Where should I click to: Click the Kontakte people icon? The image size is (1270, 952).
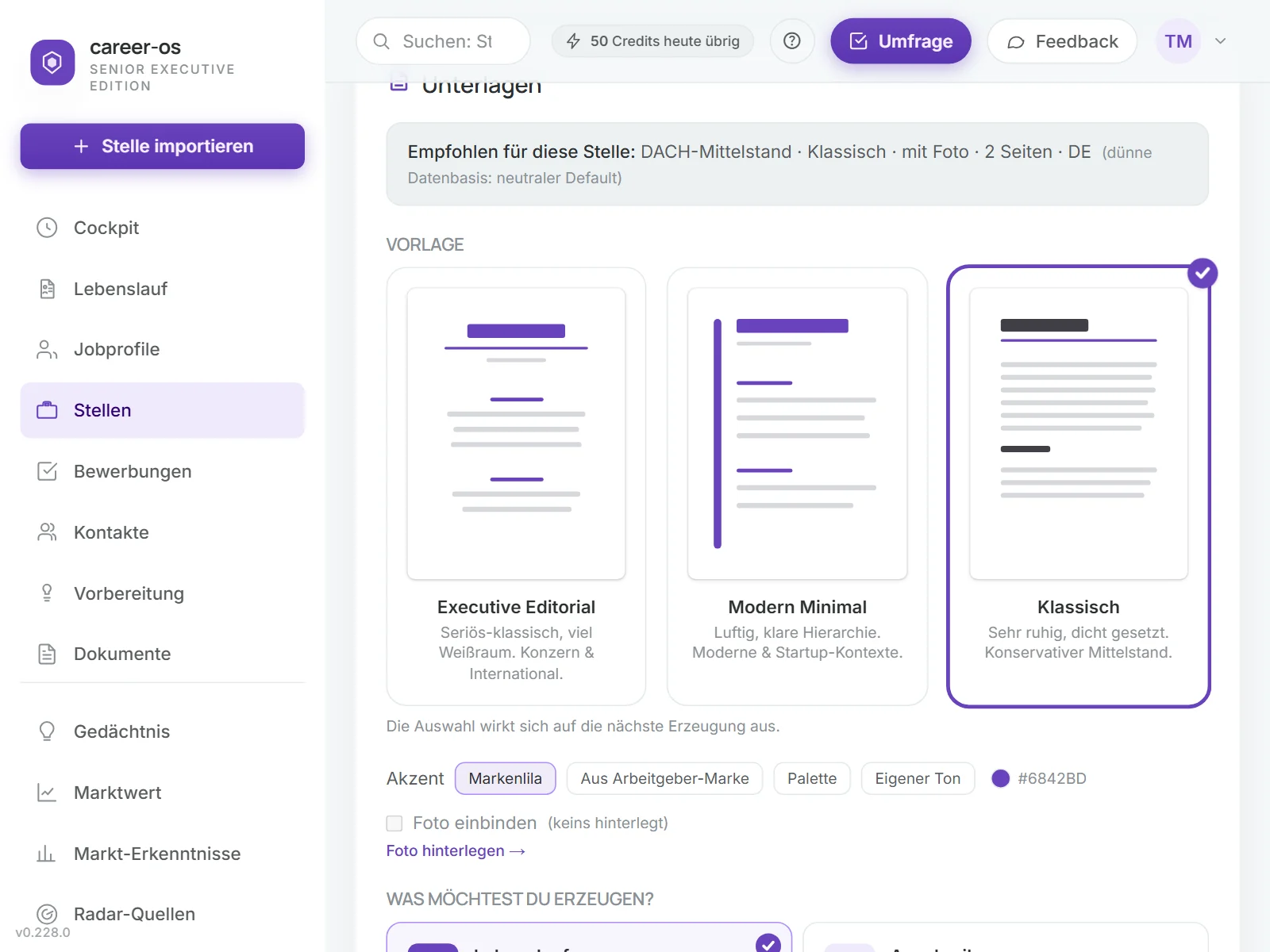point(47,532)
